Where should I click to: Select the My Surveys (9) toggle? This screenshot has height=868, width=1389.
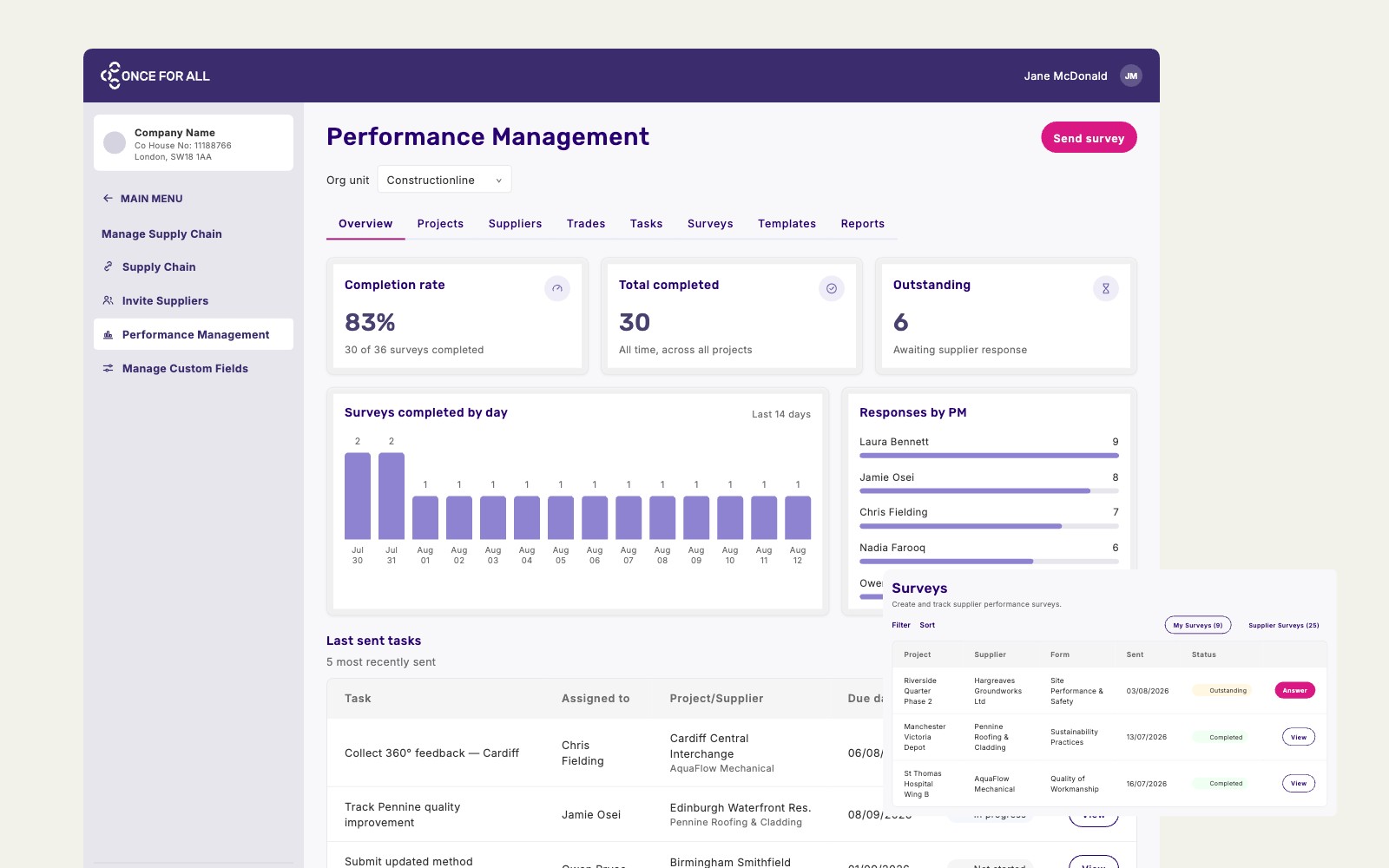point(1198,625)
